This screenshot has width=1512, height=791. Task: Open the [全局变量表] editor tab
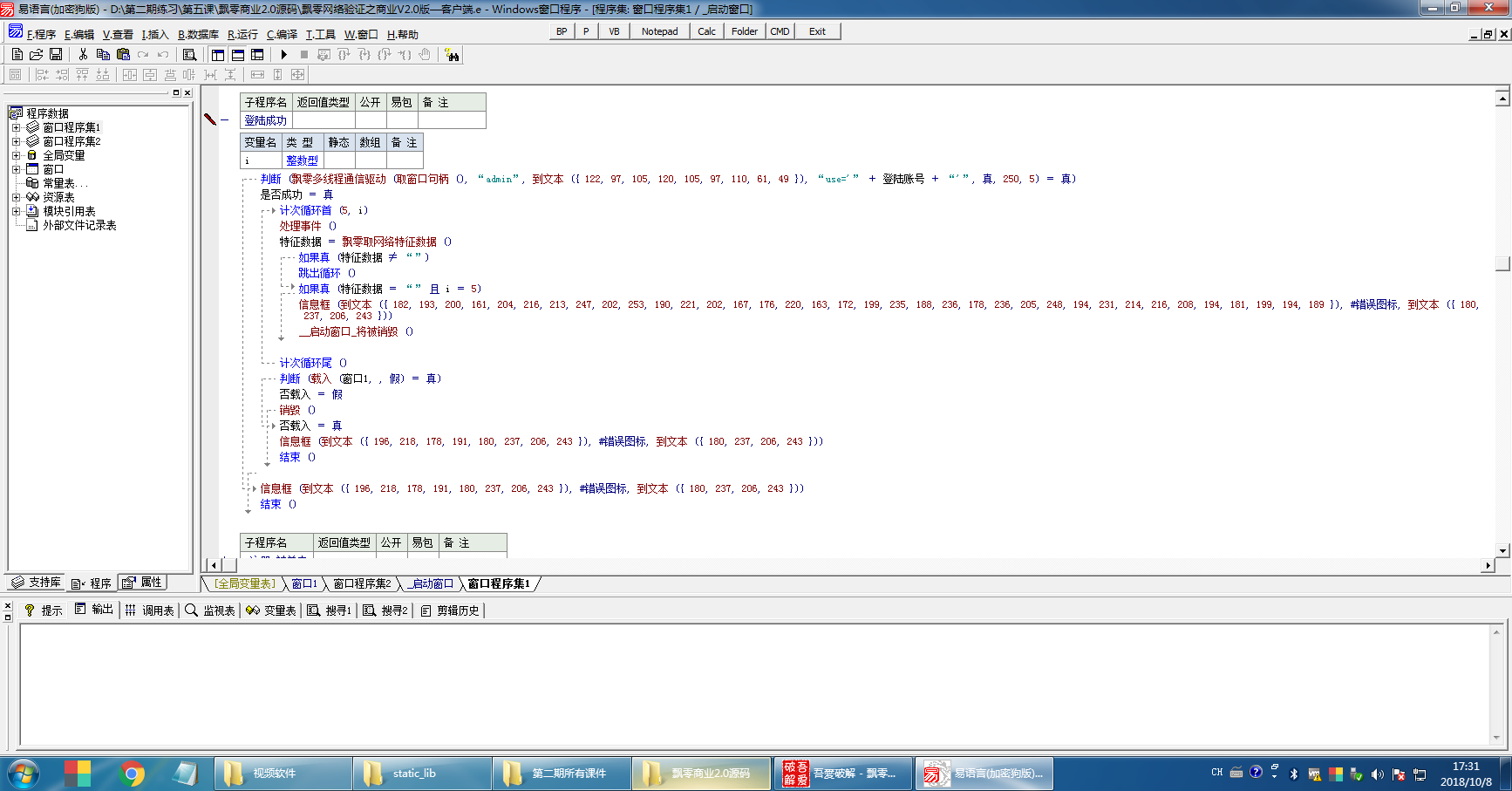[x=245, y=583]
